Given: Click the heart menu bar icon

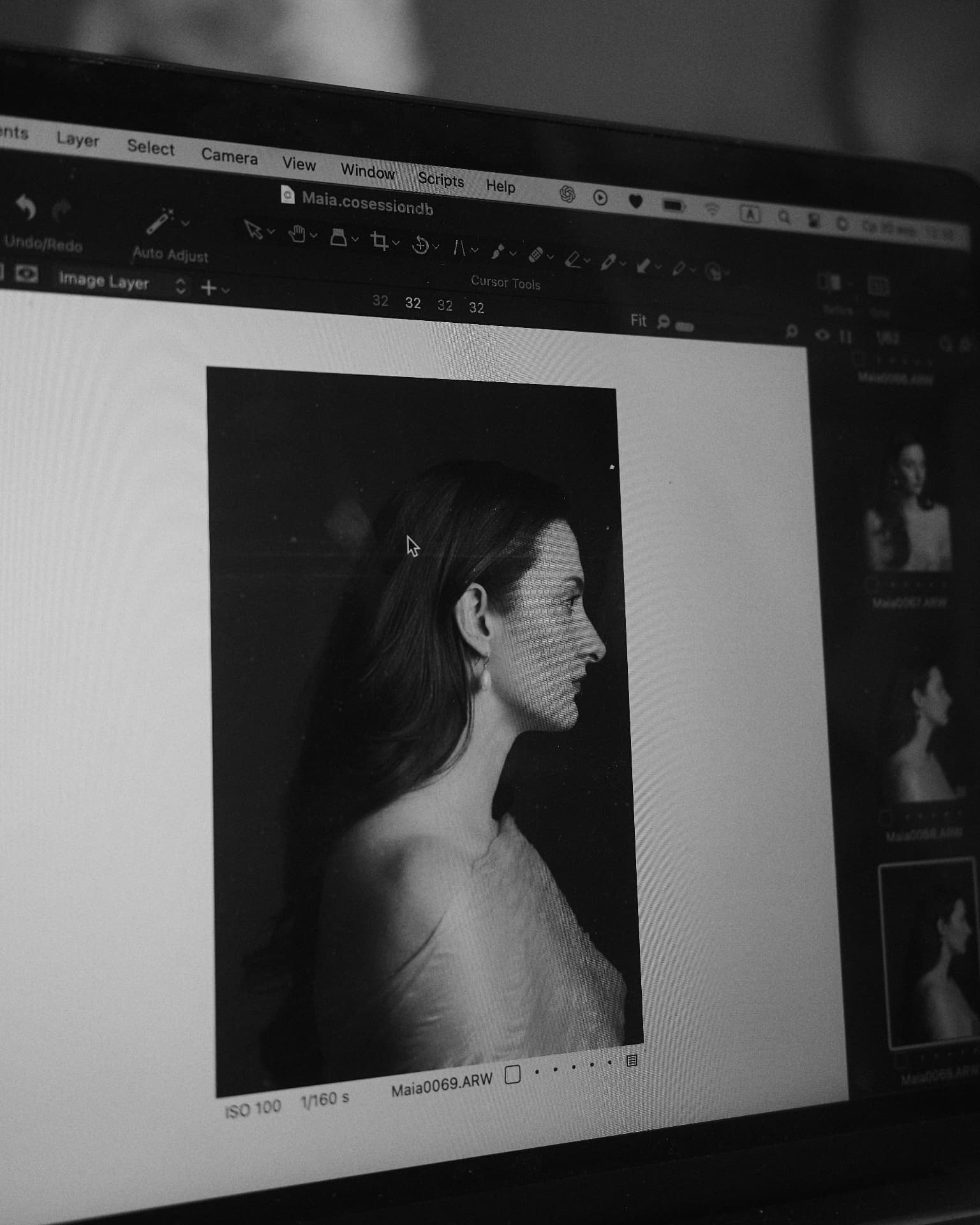Looking at the screenshot, I should coord(635,201).
